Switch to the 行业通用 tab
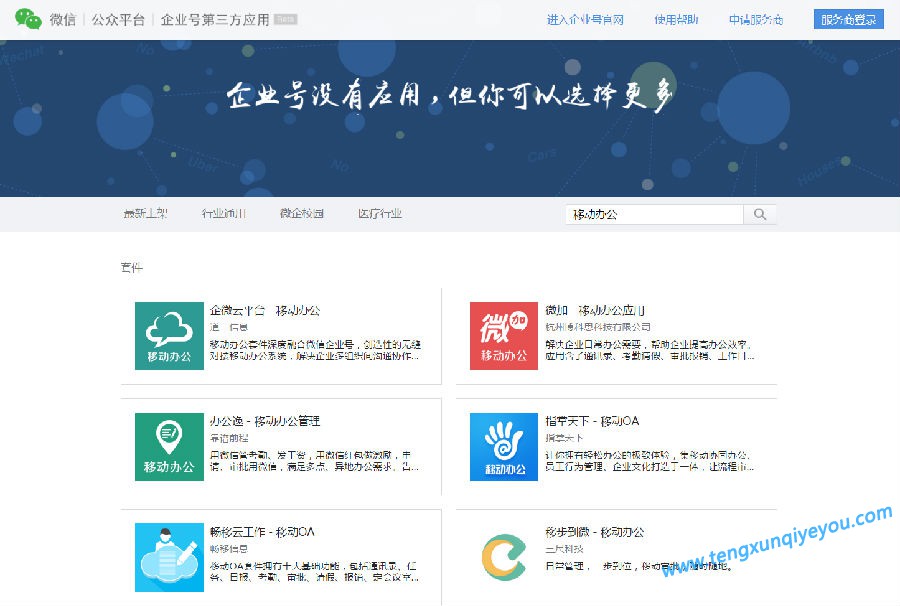 tap(223, 213)
